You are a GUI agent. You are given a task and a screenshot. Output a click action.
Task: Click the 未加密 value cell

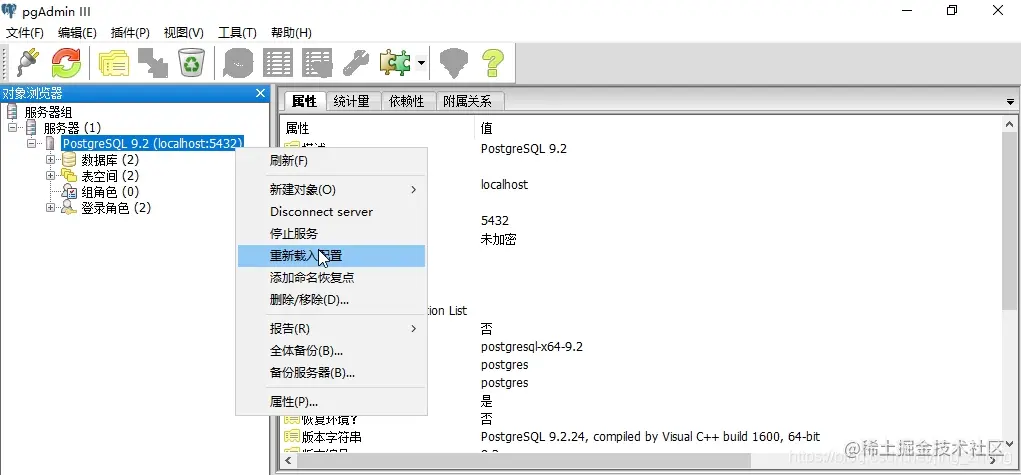coord(498,239)
